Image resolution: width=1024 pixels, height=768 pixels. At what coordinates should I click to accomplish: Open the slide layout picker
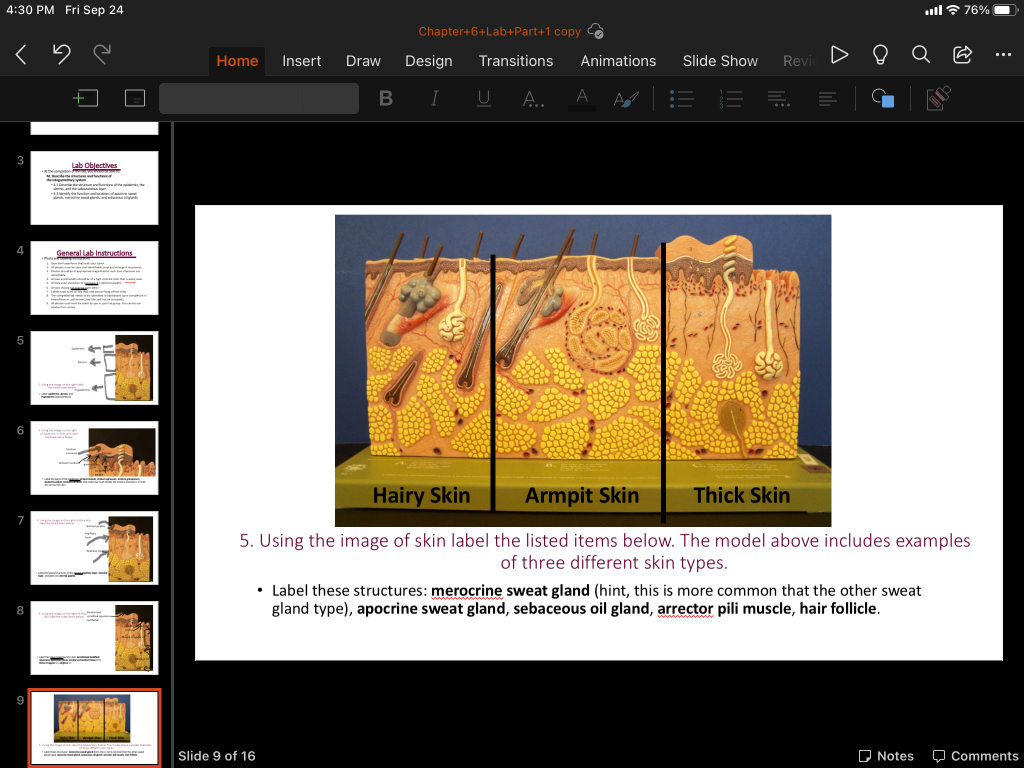pyautogui.click(x=135, y=99)
